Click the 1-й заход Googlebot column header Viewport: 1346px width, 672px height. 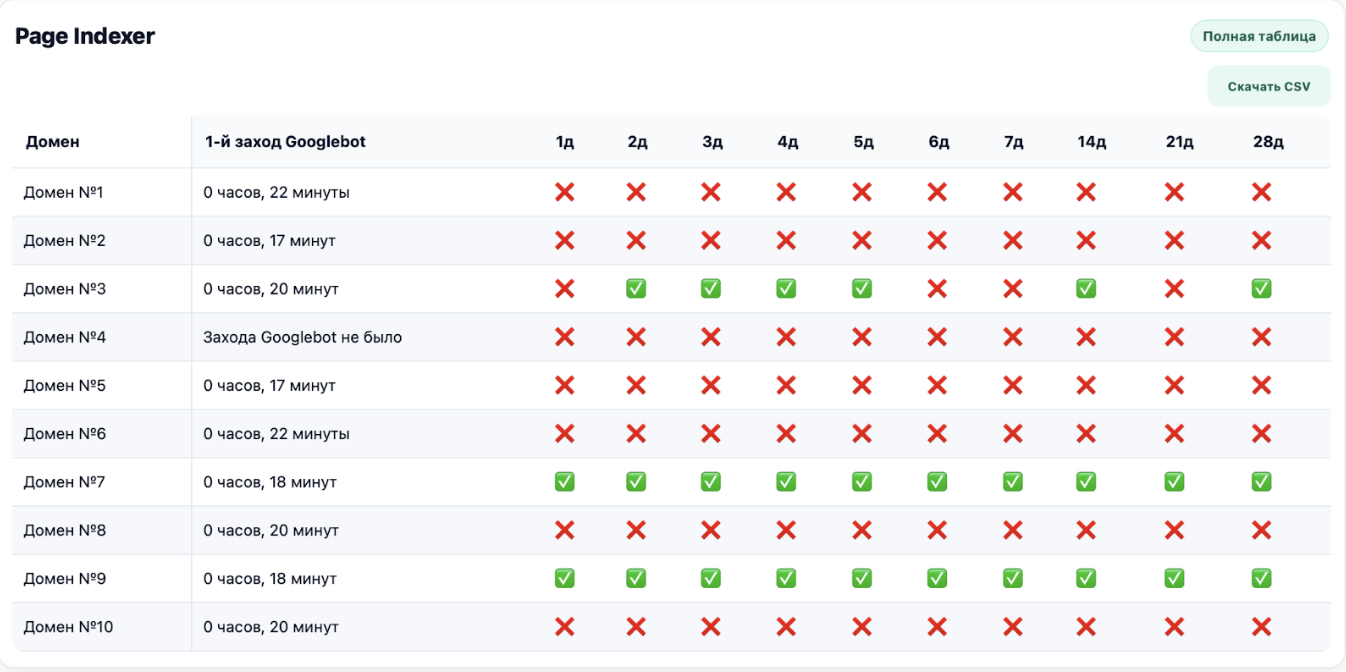[x=285, y=142]
